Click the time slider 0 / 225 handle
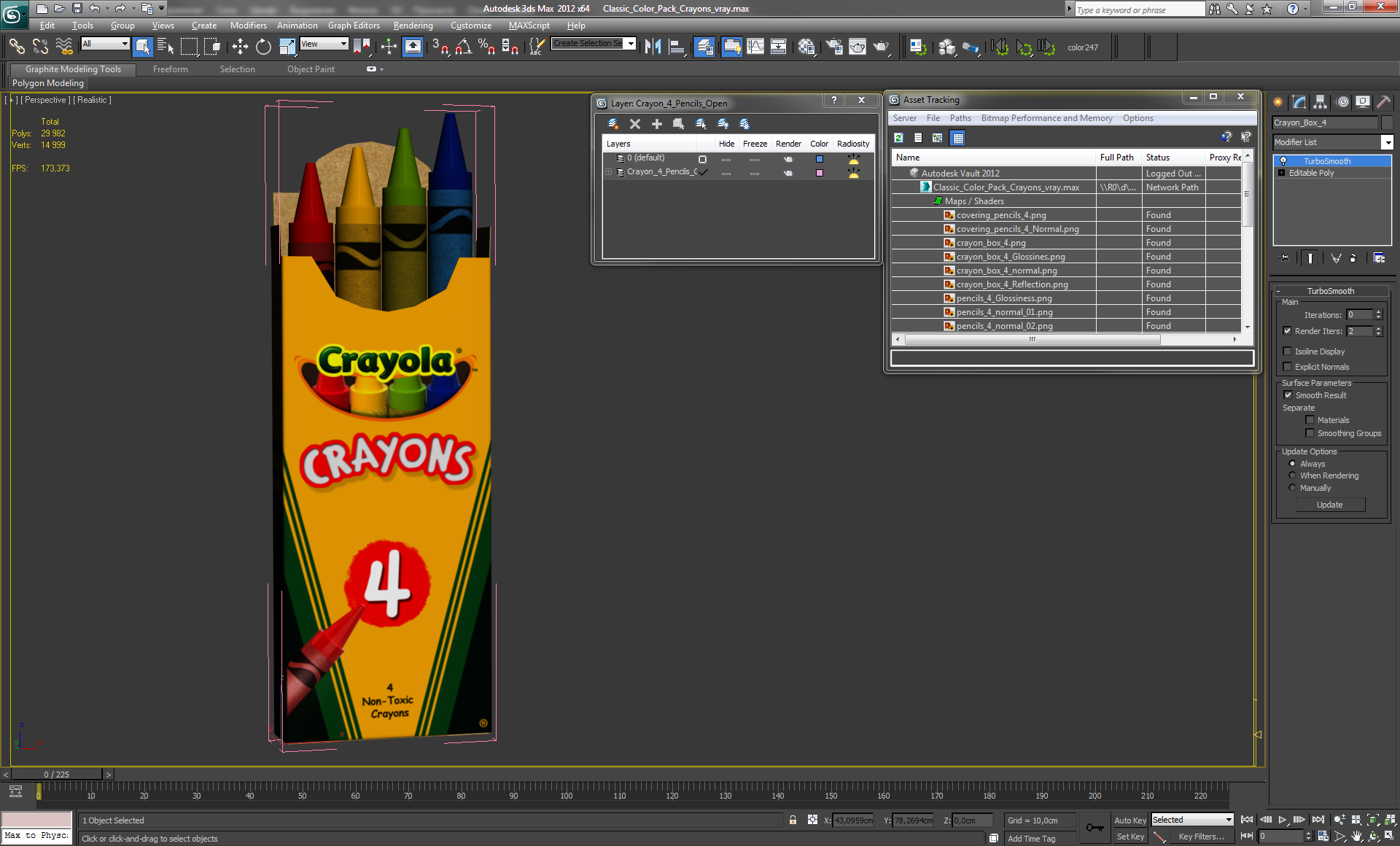 pyautogui.click(x=57, y=775)
